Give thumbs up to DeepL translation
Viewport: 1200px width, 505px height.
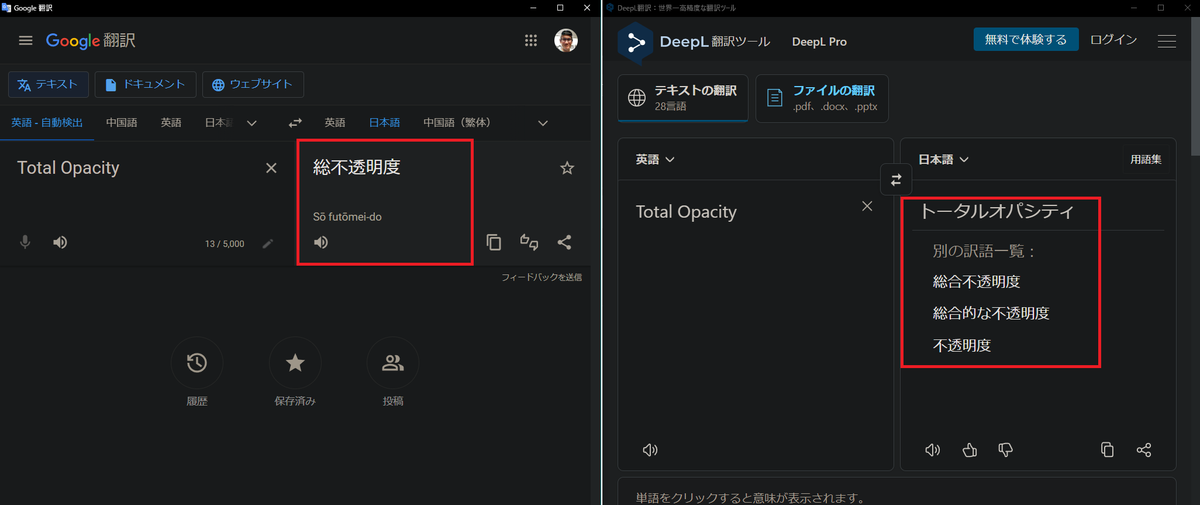click(x=969, y=450)
